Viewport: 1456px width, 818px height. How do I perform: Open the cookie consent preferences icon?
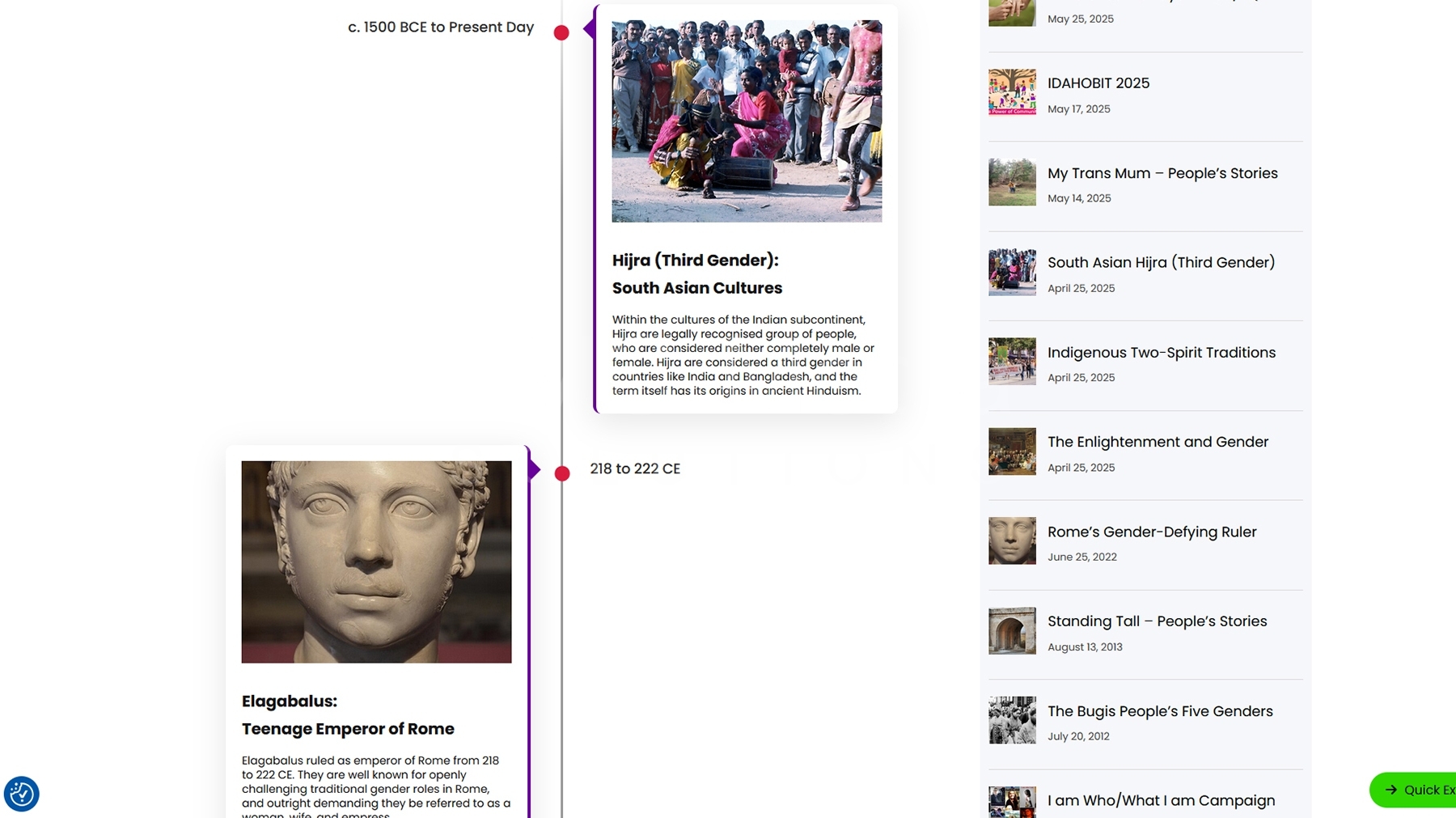[x=21, y=794]
